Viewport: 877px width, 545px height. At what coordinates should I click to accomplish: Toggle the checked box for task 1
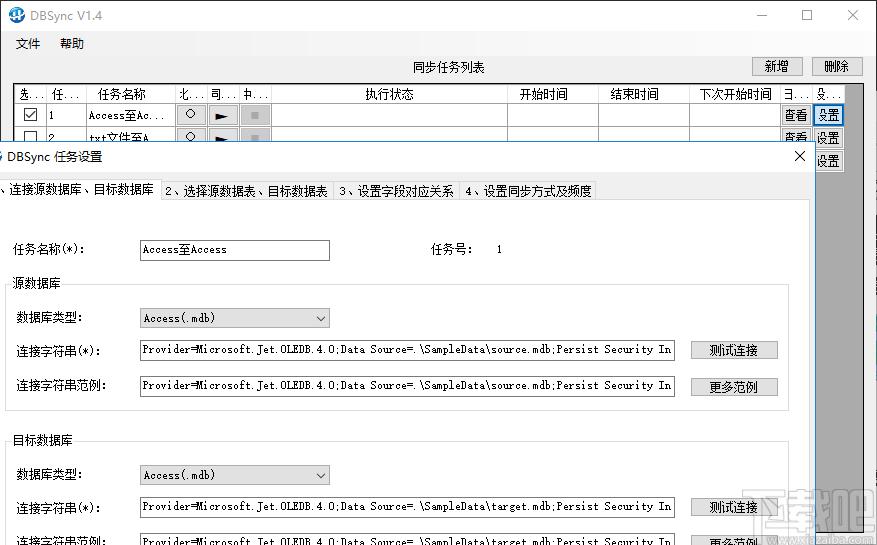[x=30, y=115]
